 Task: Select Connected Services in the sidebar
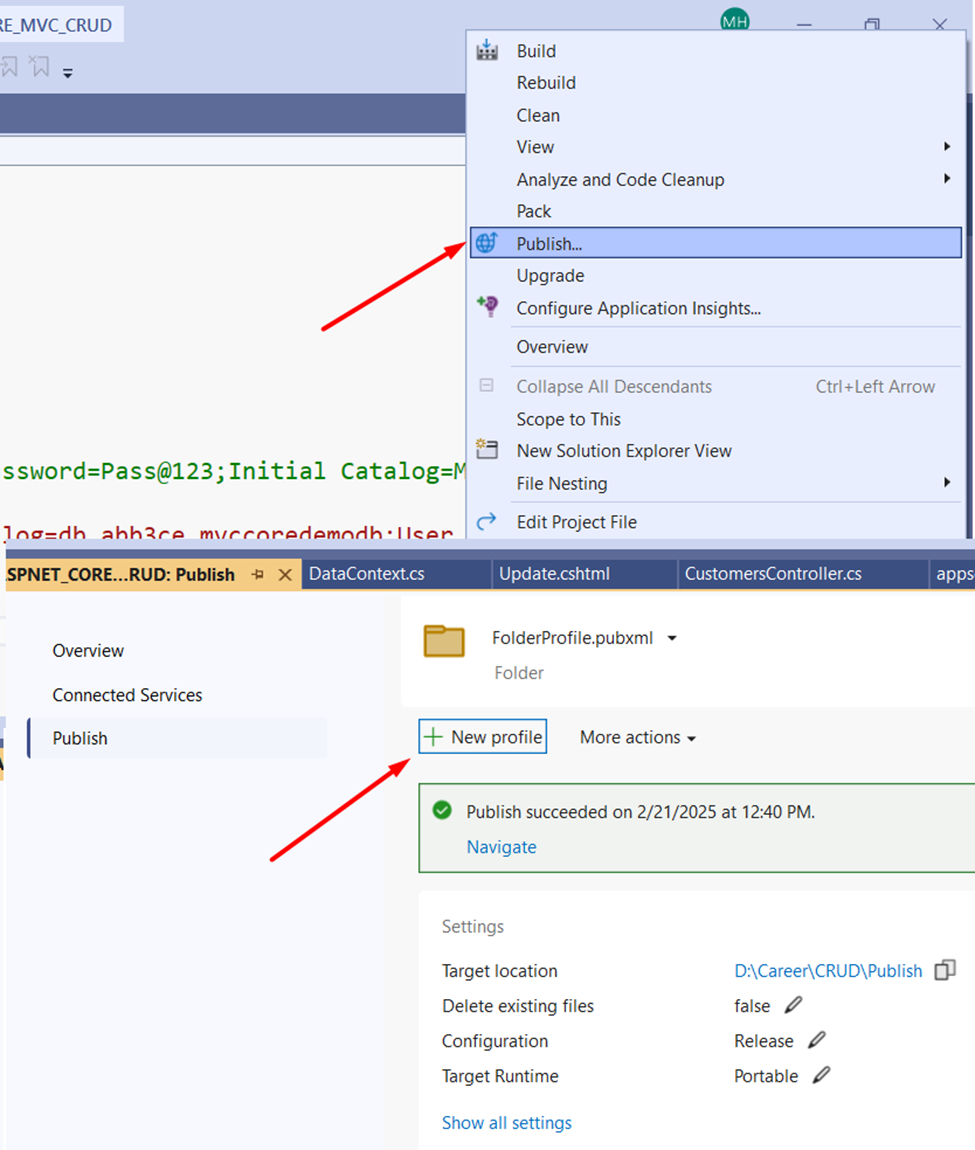coord(127,695)
